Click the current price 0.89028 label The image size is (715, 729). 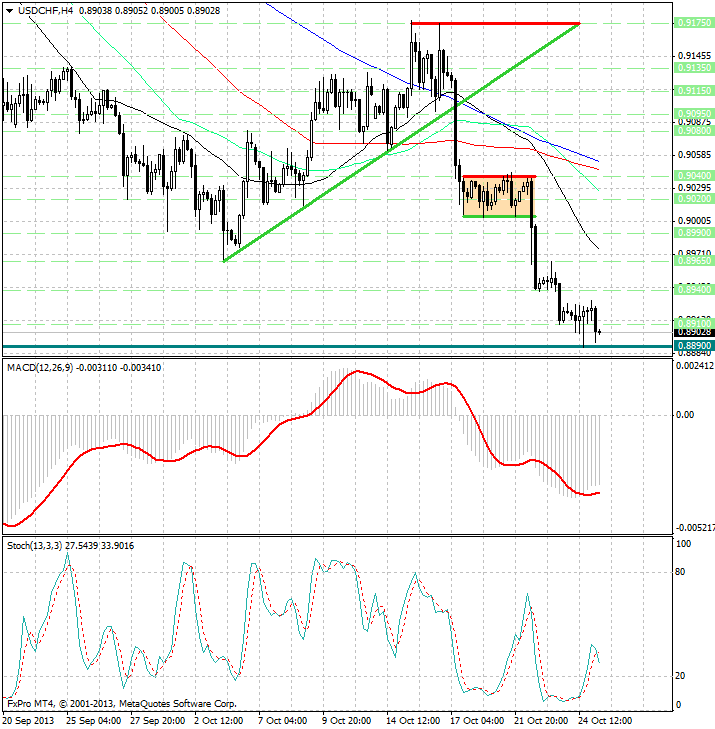point(694,332)
